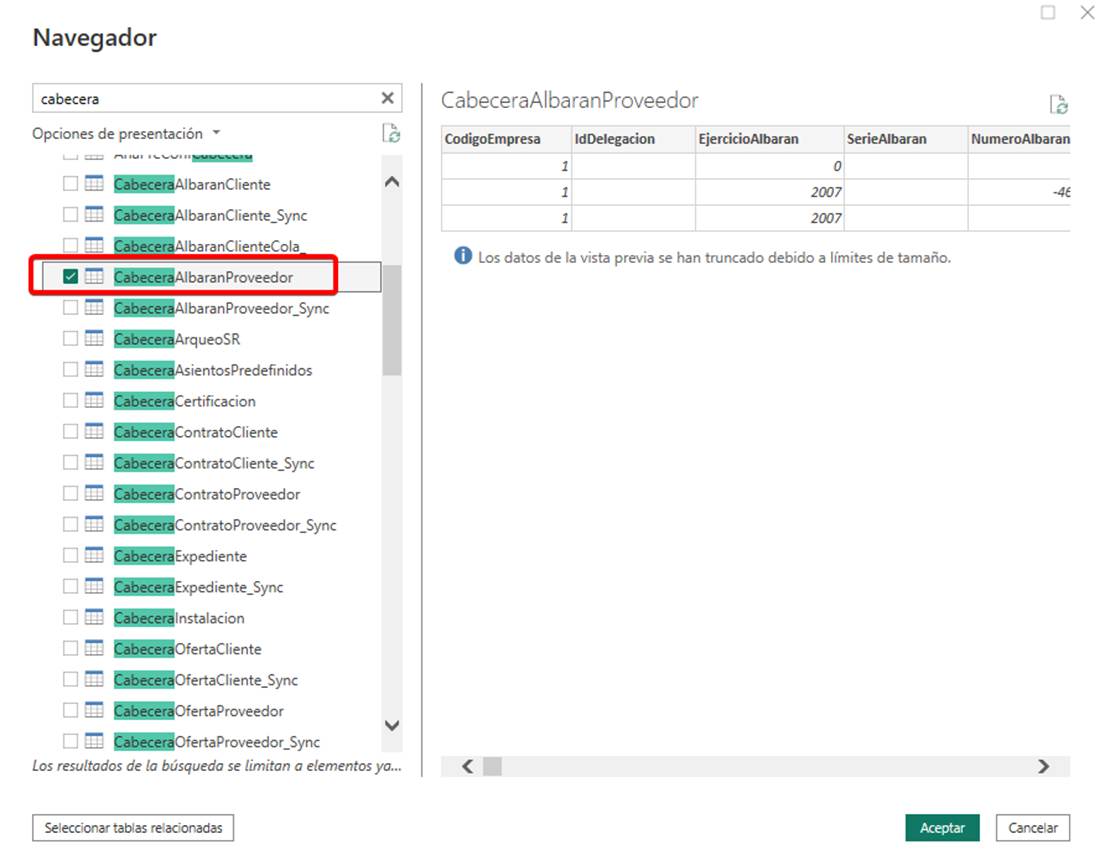
Task: Click Seleccionar tablas relacionadas button
Action: coord(133,828)
